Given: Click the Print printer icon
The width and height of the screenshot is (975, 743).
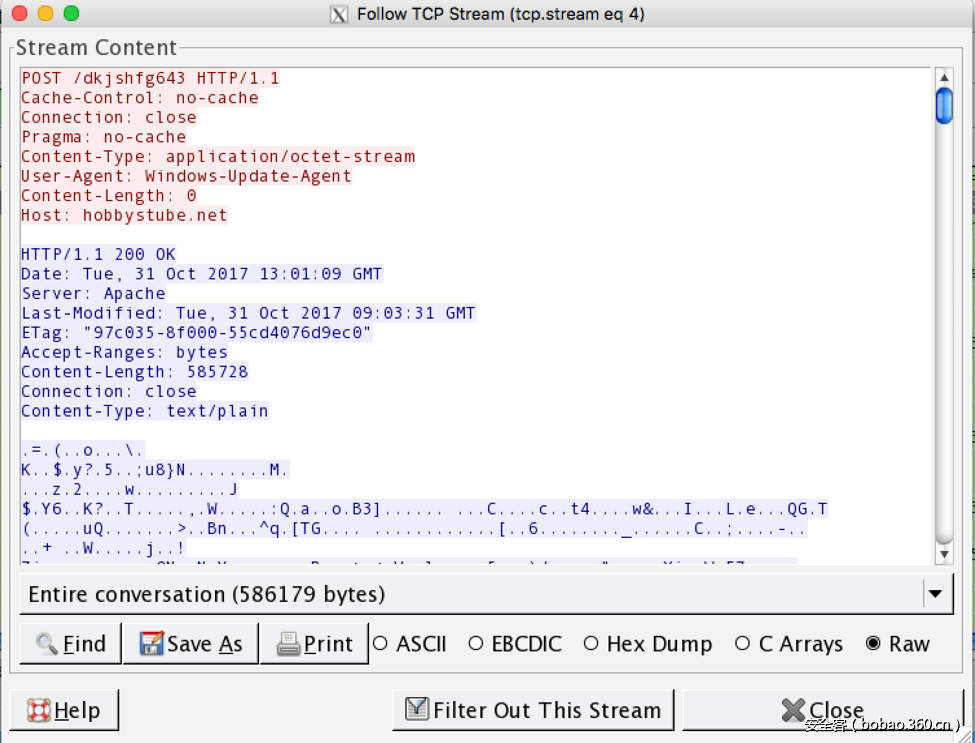Looking at the screenshot, I should pos(288,644).
